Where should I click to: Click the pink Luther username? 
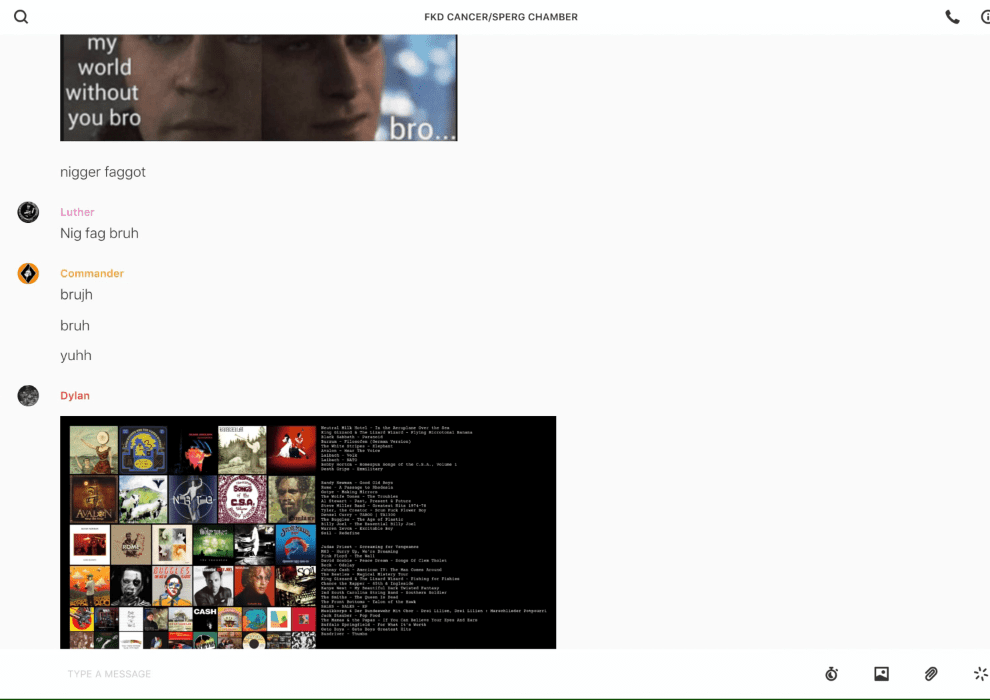point(77,212)
